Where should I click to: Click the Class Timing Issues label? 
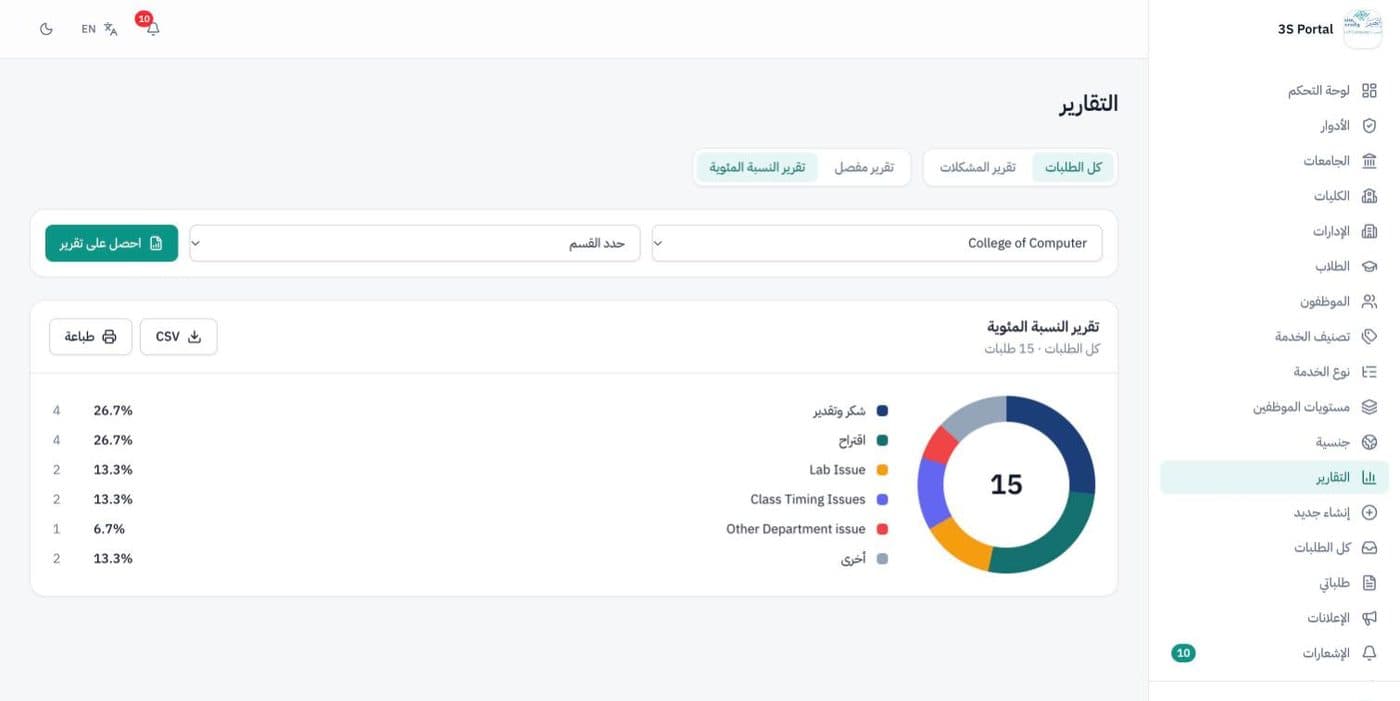pyautogui.click(x=808, y=499)
